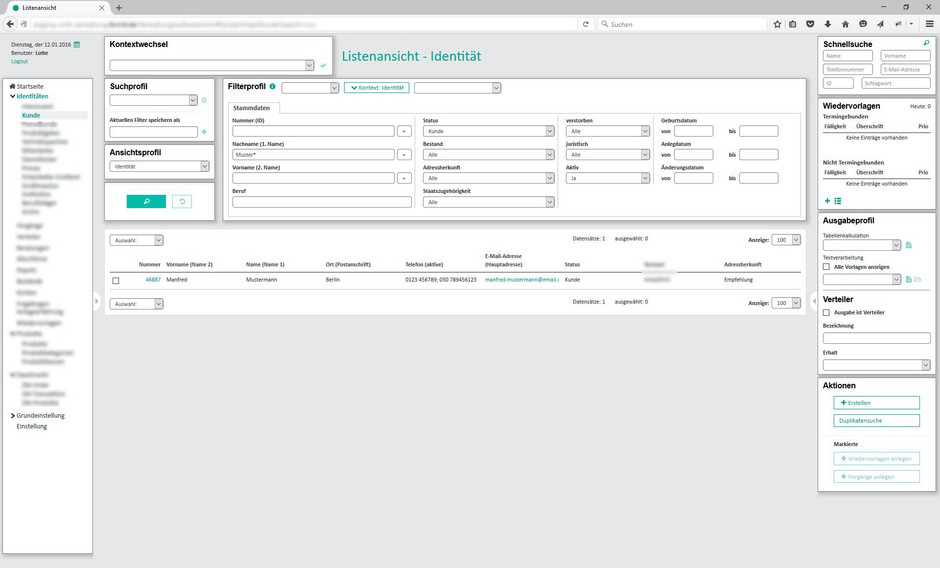The image size is (940, 568).
Task: Open Startseite in the left navigation
Action: click(29, 87)
